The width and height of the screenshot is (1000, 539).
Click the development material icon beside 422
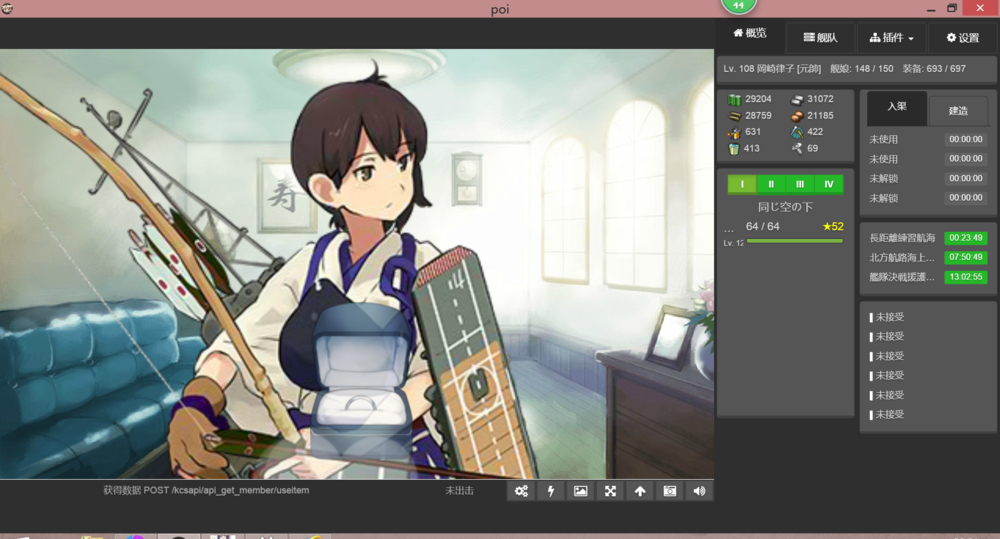point(797,132)
